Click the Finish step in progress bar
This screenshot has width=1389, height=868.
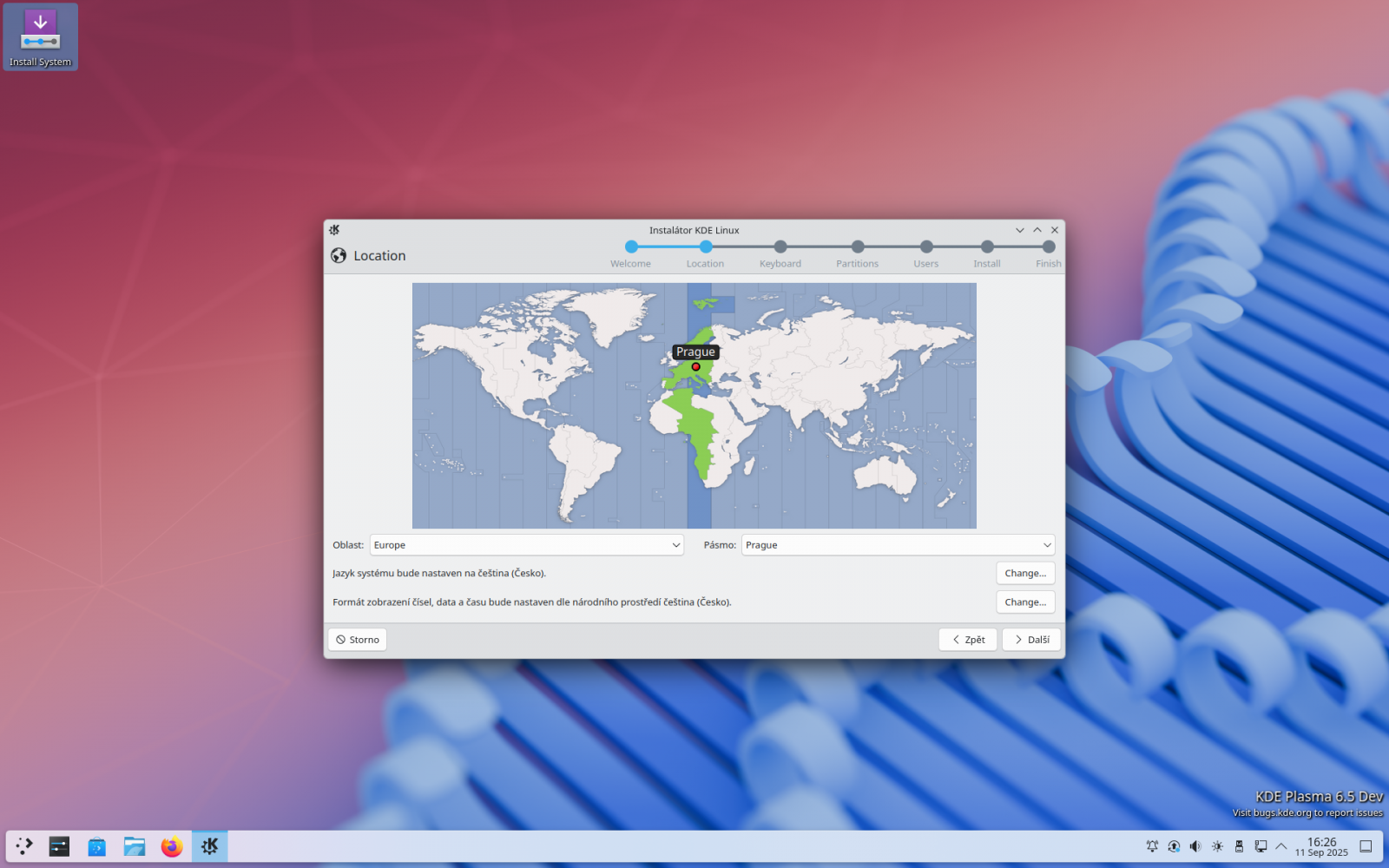(1049, 254)
